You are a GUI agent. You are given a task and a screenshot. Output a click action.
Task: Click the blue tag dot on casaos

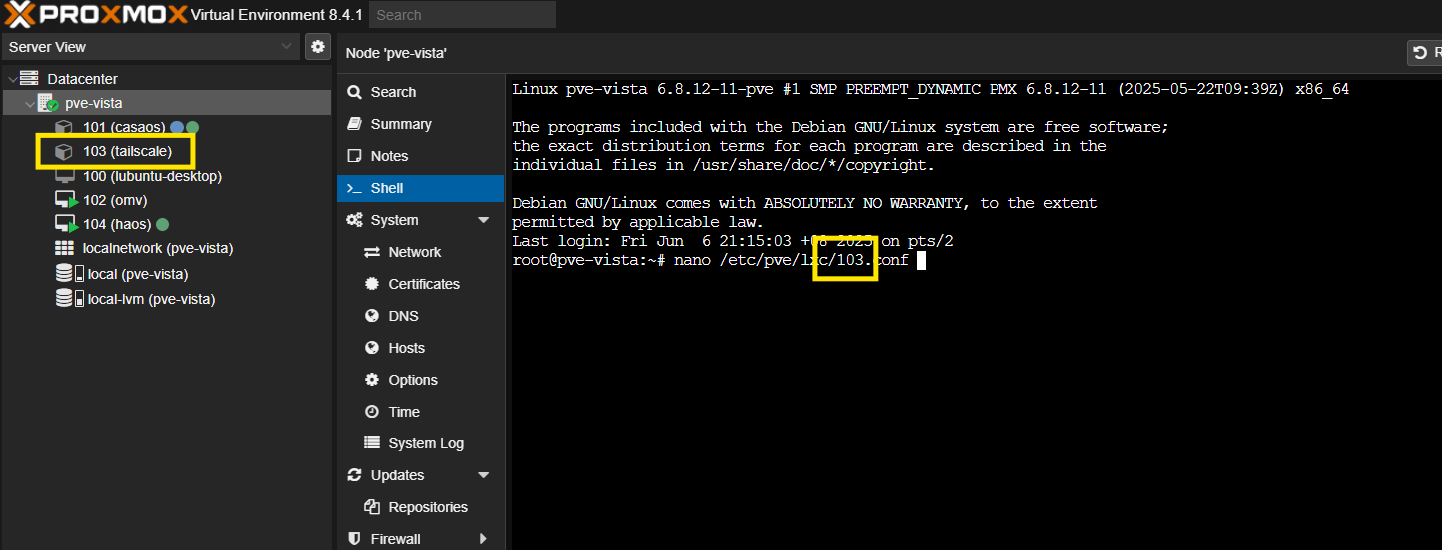click(177, 127)
